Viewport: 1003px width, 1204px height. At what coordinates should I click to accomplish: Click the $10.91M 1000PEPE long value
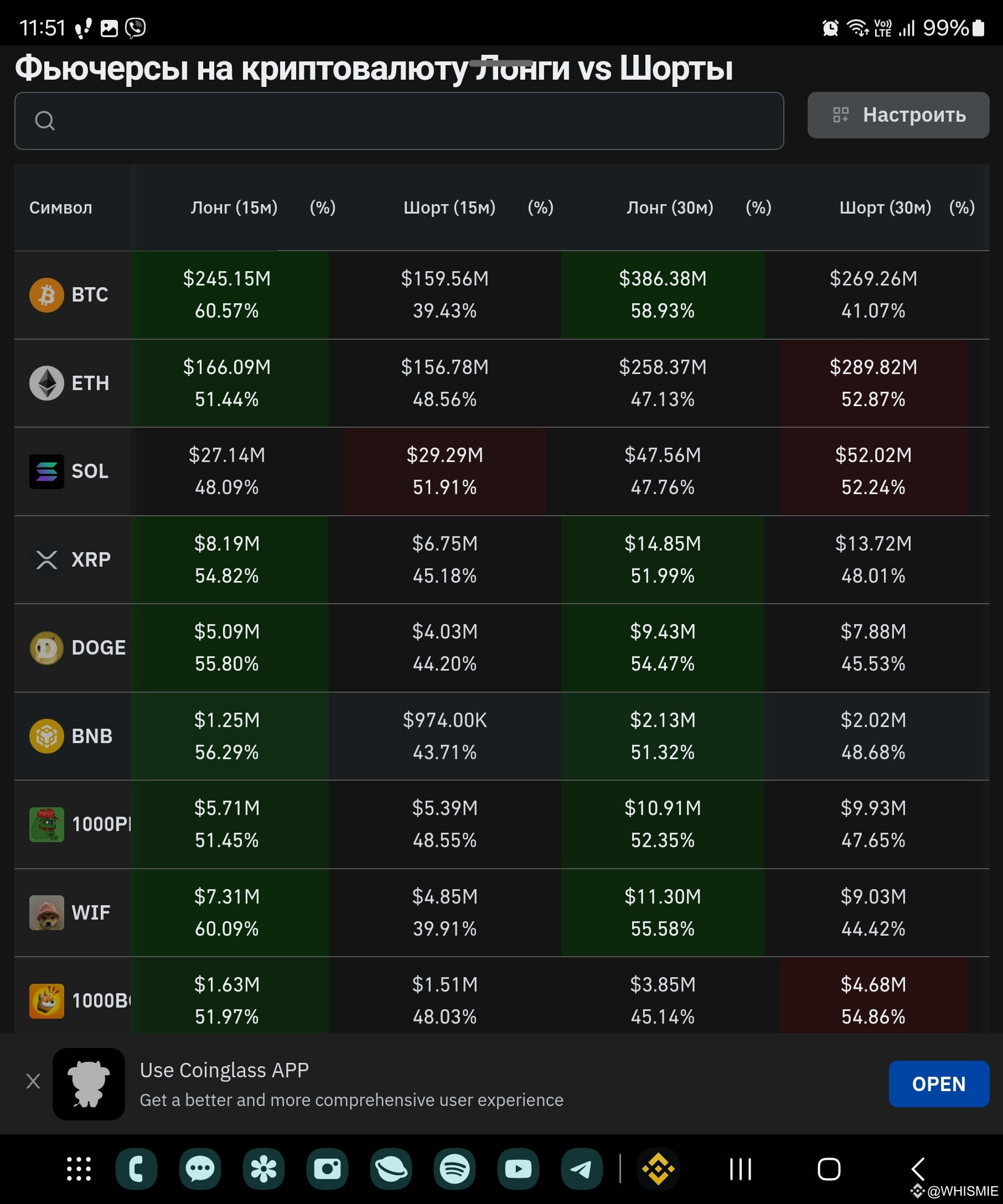(x=663, y=808)
